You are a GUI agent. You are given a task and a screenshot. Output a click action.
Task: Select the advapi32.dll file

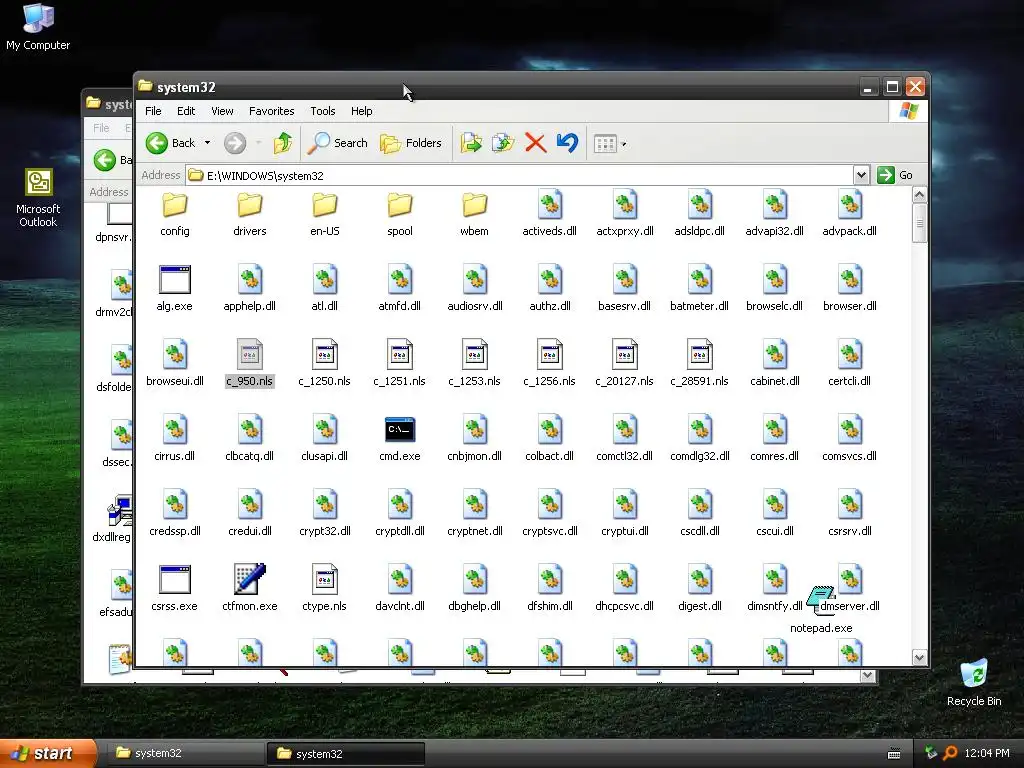pyautogui.click(x=775, y=213)
